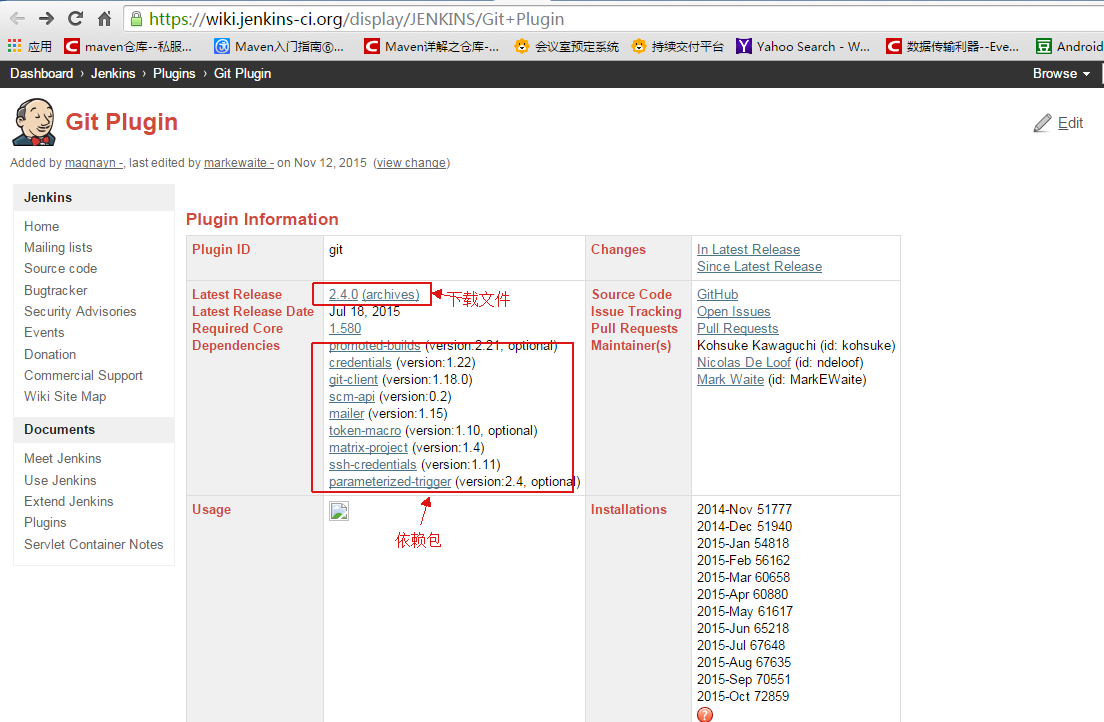This screenshot has width=1104, height=722.
Task: Open parameterized-trigger dependency link
Action: coord(390,482)
